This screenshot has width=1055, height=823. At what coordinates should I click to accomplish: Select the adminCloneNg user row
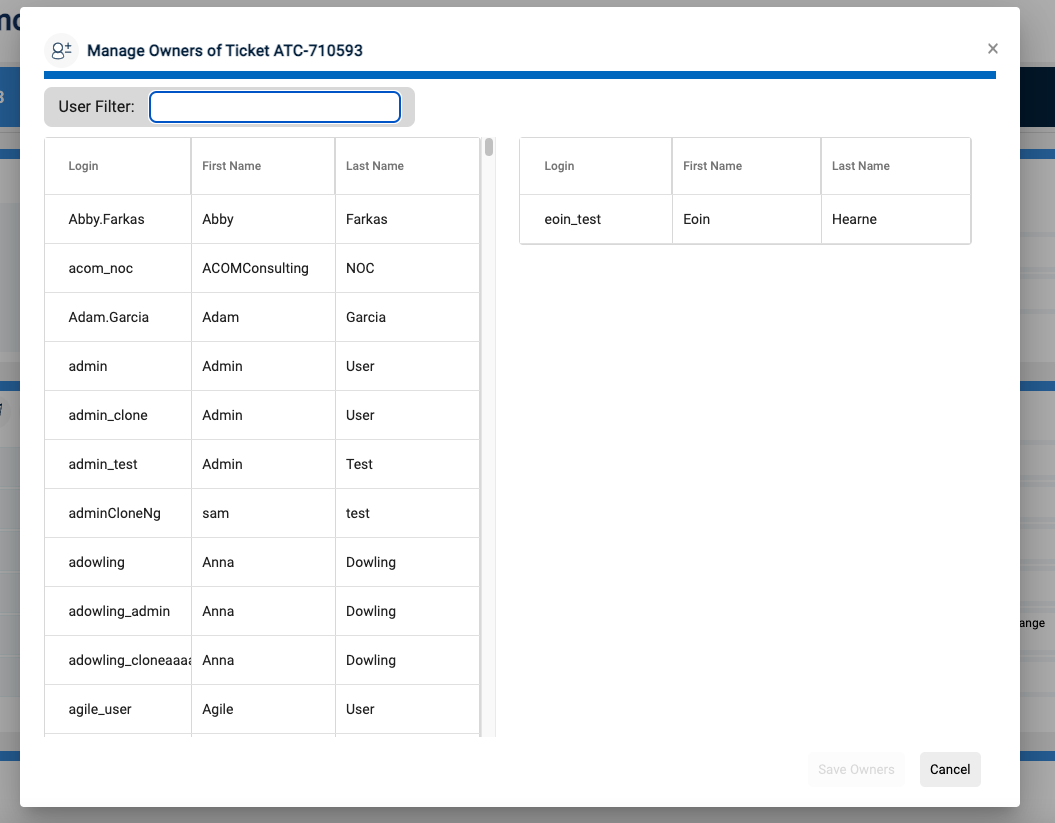click(x=114, y=513)
